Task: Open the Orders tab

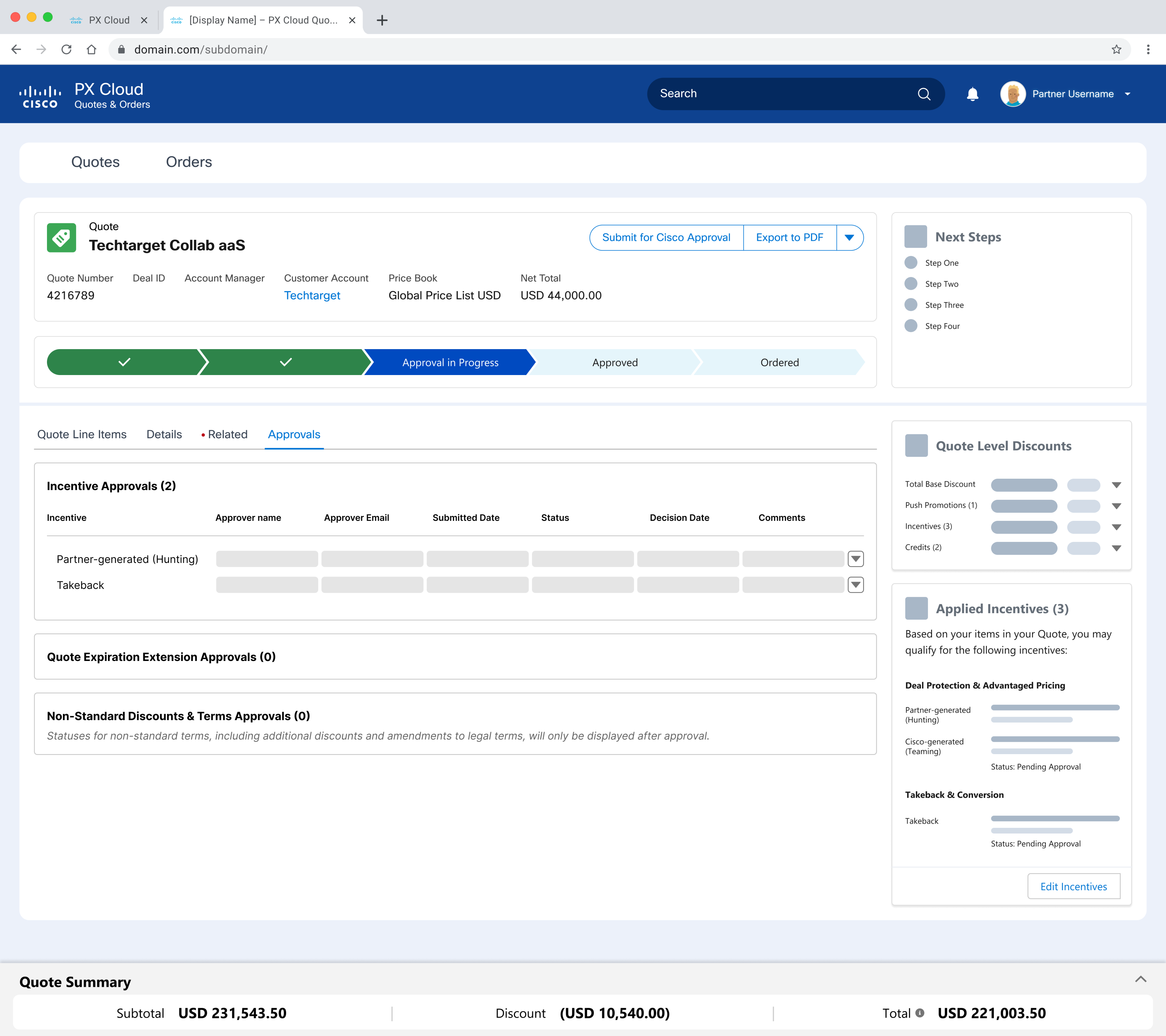Action: (189, 162)
